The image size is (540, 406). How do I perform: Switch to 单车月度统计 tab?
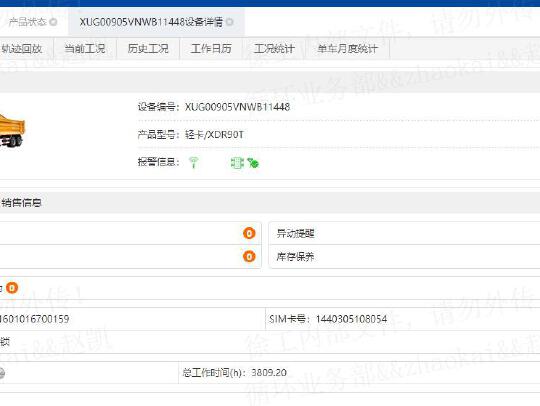[347, 49]
